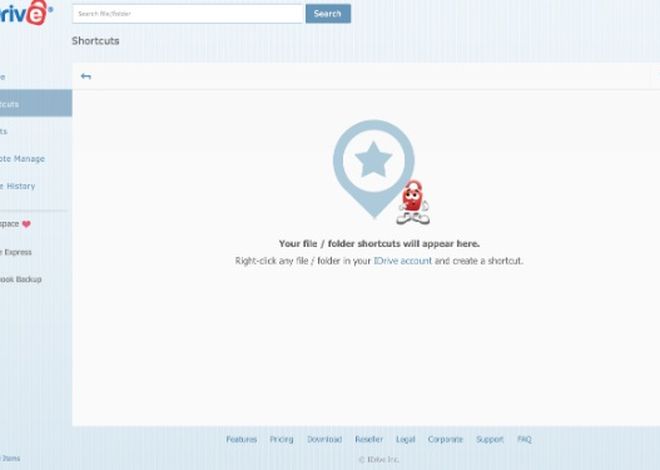
Task: Click the star location pin illustration
Action: click(373, 168)
